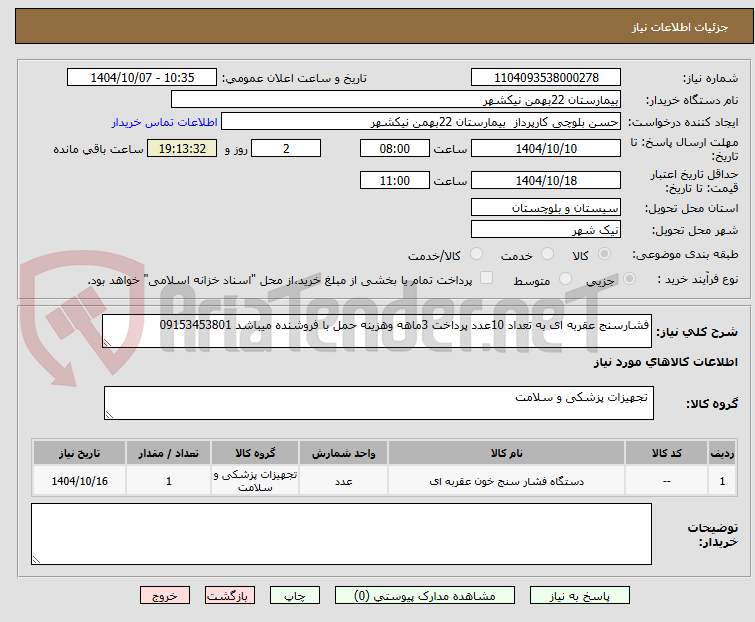
Task: Click the announcement date field 1404/10/07 - 10:35
Action: 142,78
